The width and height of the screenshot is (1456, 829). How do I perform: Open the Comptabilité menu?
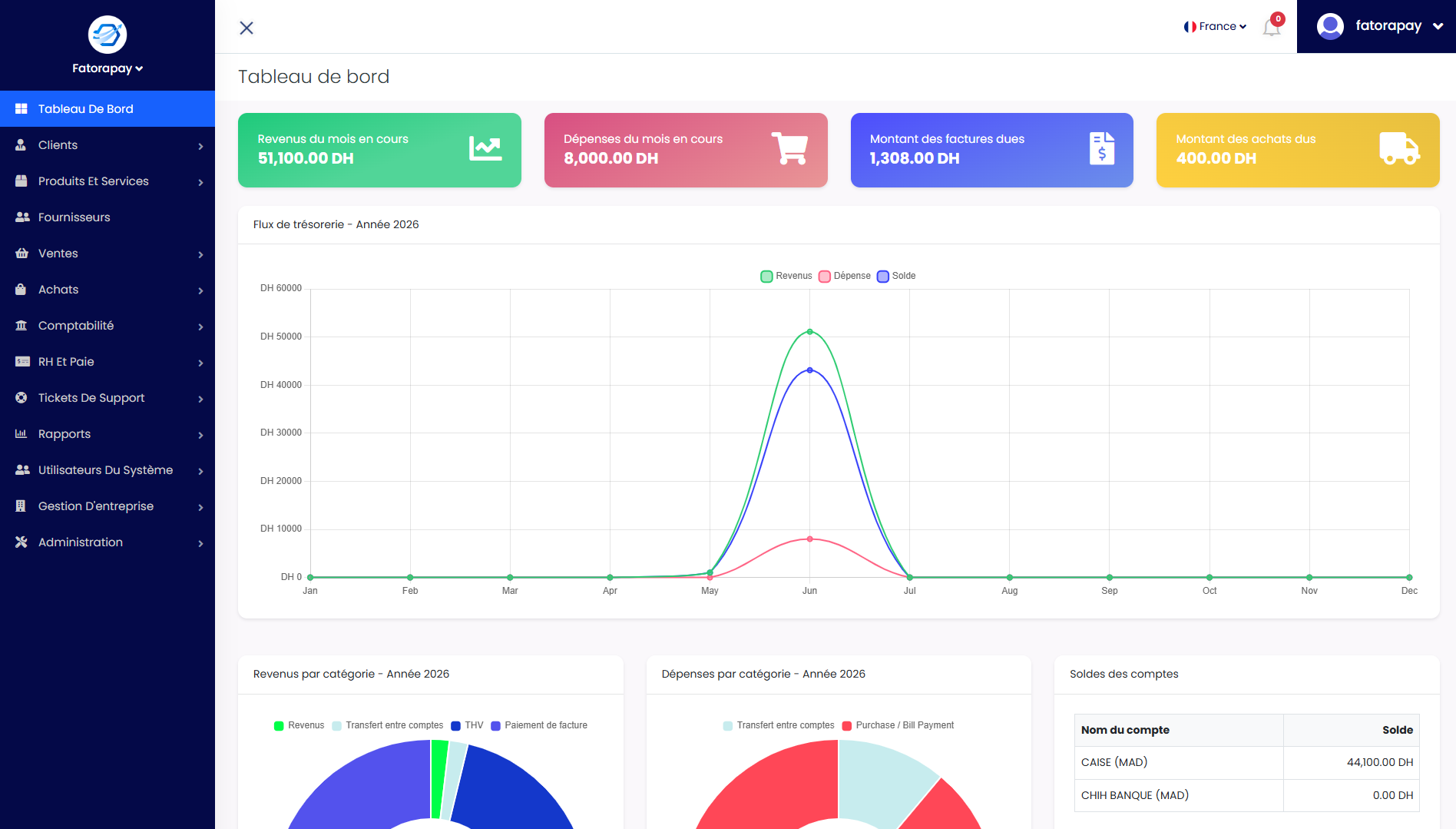pos(108,326)
